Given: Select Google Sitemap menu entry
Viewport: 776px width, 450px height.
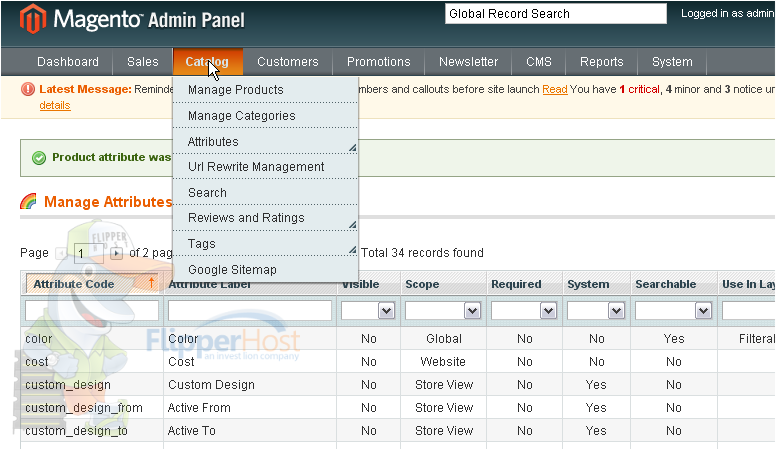Looking at the screenshot, I should pyautogui.click(x=265, y=270).
